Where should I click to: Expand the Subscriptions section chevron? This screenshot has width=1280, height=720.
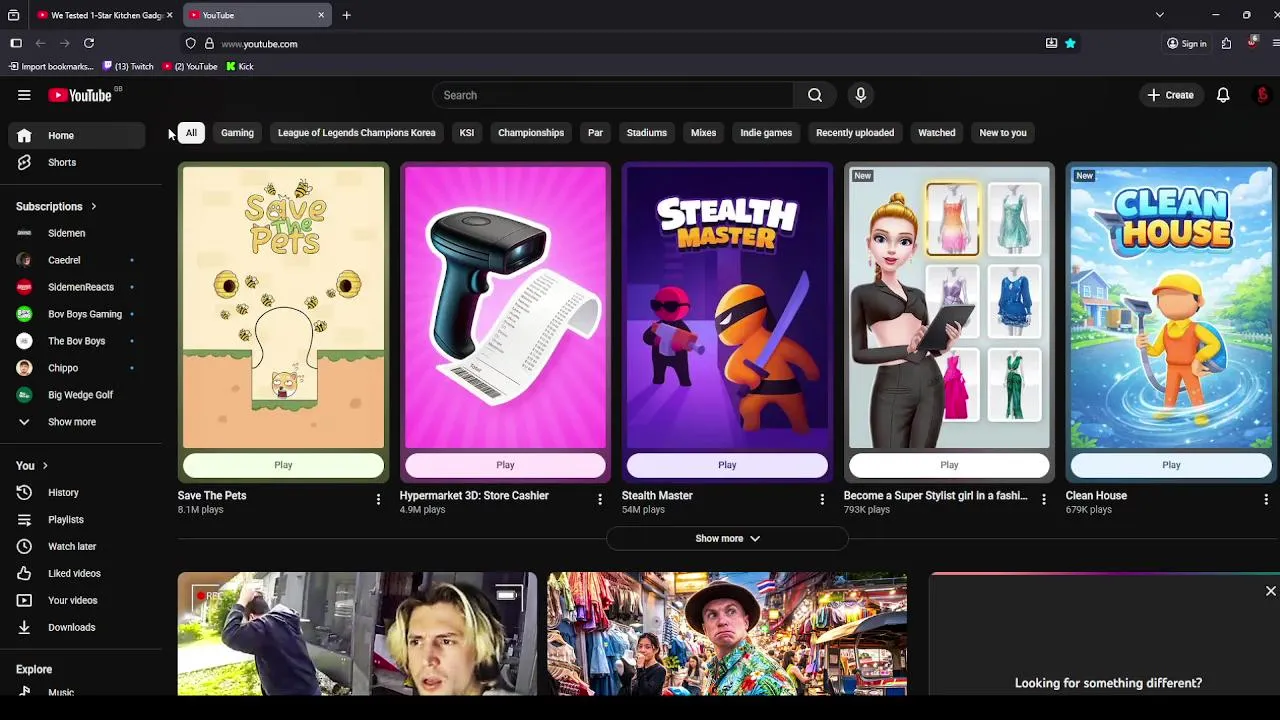pyautogui.click(x=93, y=207)
